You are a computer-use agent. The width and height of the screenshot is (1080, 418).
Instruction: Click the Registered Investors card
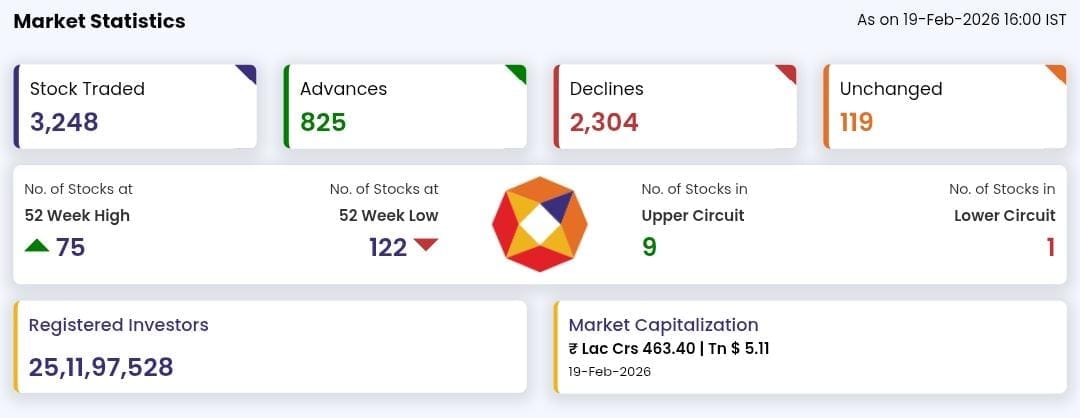270,346
